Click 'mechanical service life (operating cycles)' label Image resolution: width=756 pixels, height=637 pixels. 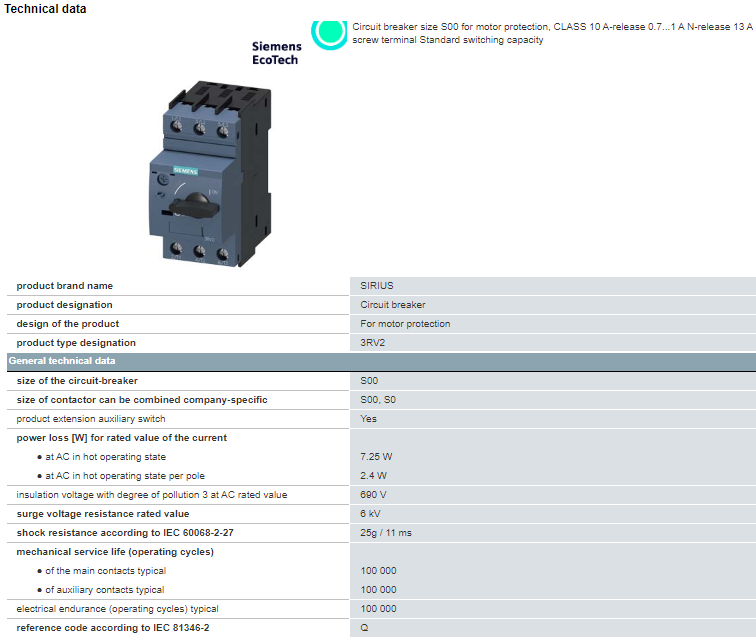115,552
